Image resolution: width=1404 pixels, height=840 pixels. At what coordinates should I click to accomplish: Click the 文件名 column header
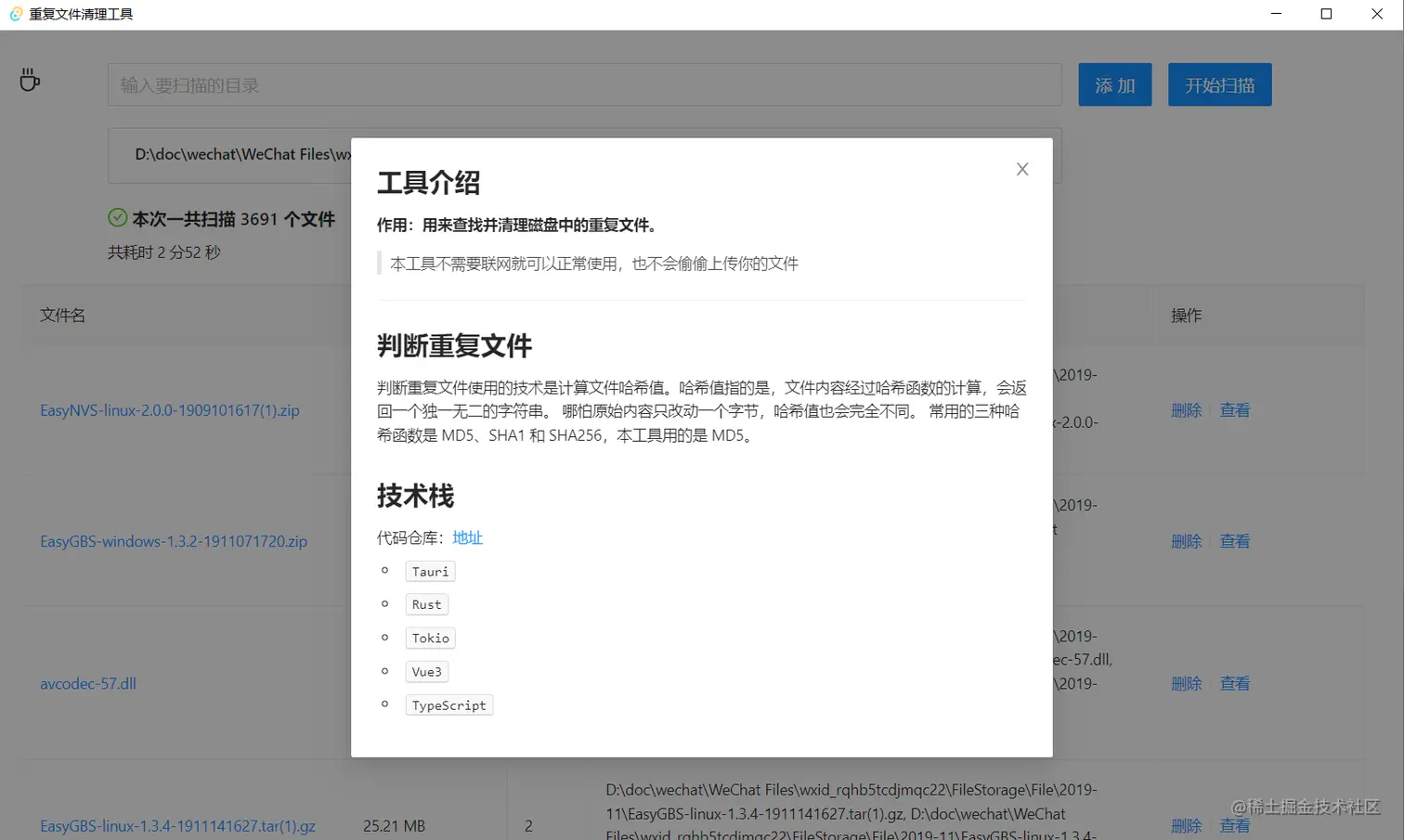point(62,316)
